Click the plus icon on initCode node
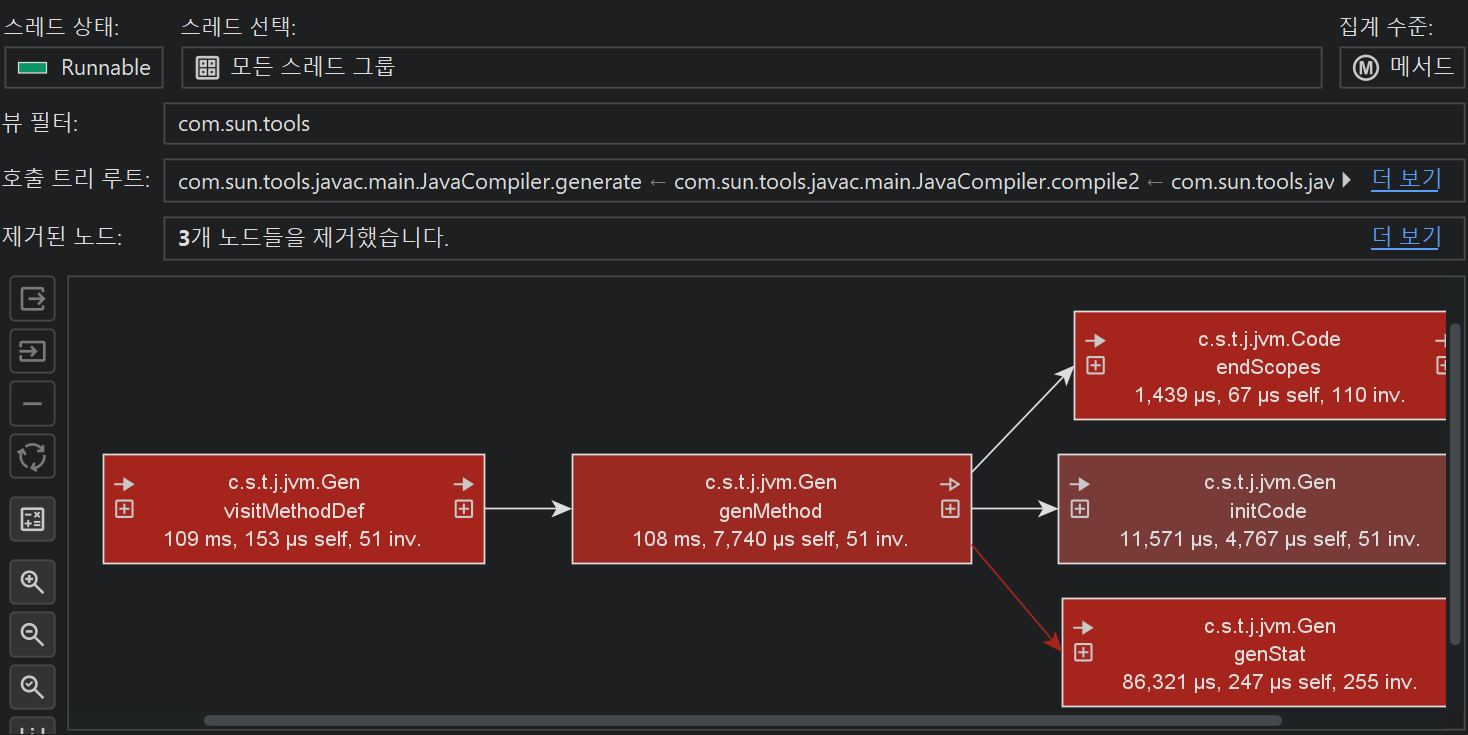This screenshot has width=1468, height=735. 1080,509
